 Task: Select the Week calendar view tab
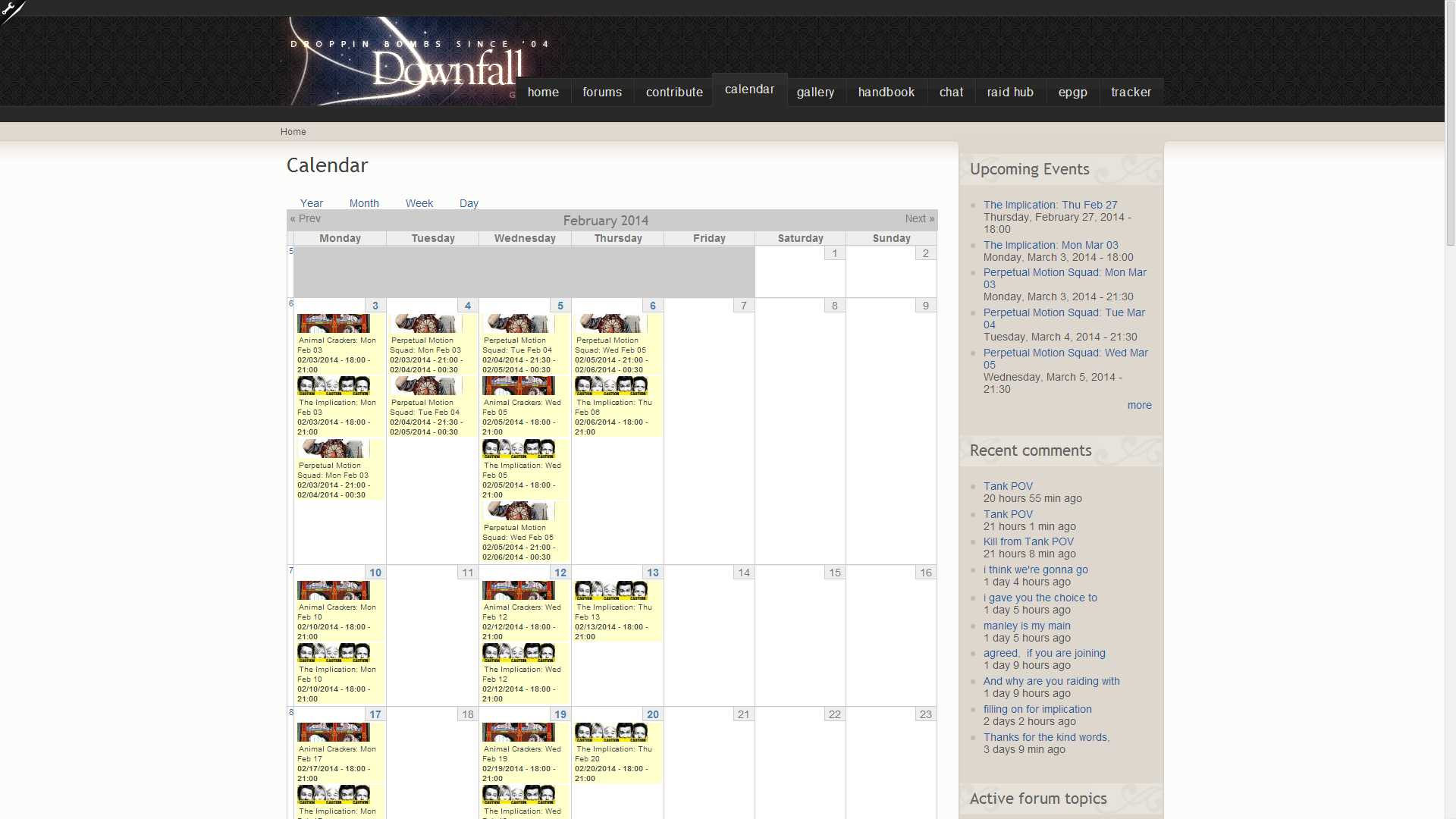[x=417, y=203]
